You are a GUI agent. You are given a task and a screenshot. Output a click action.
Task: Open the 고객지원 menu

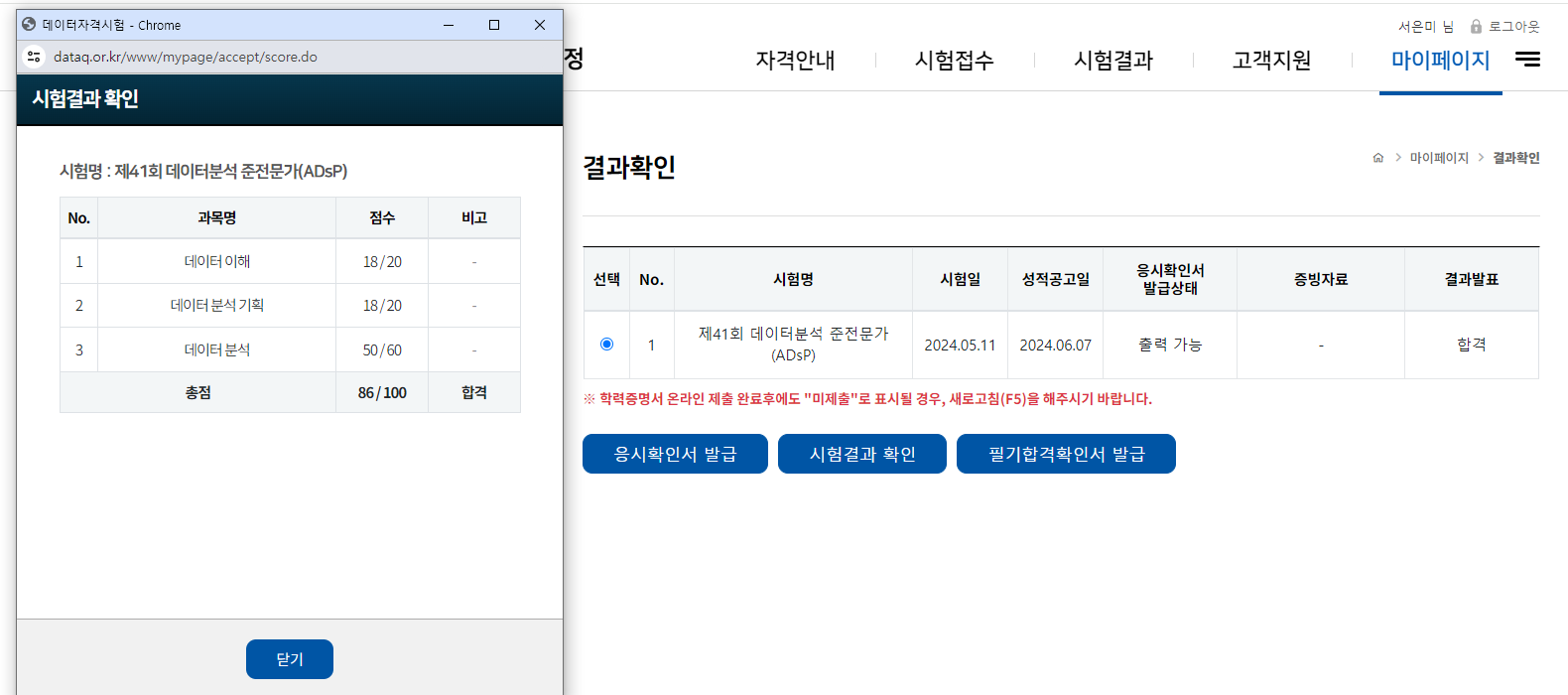coord(1271,61)
